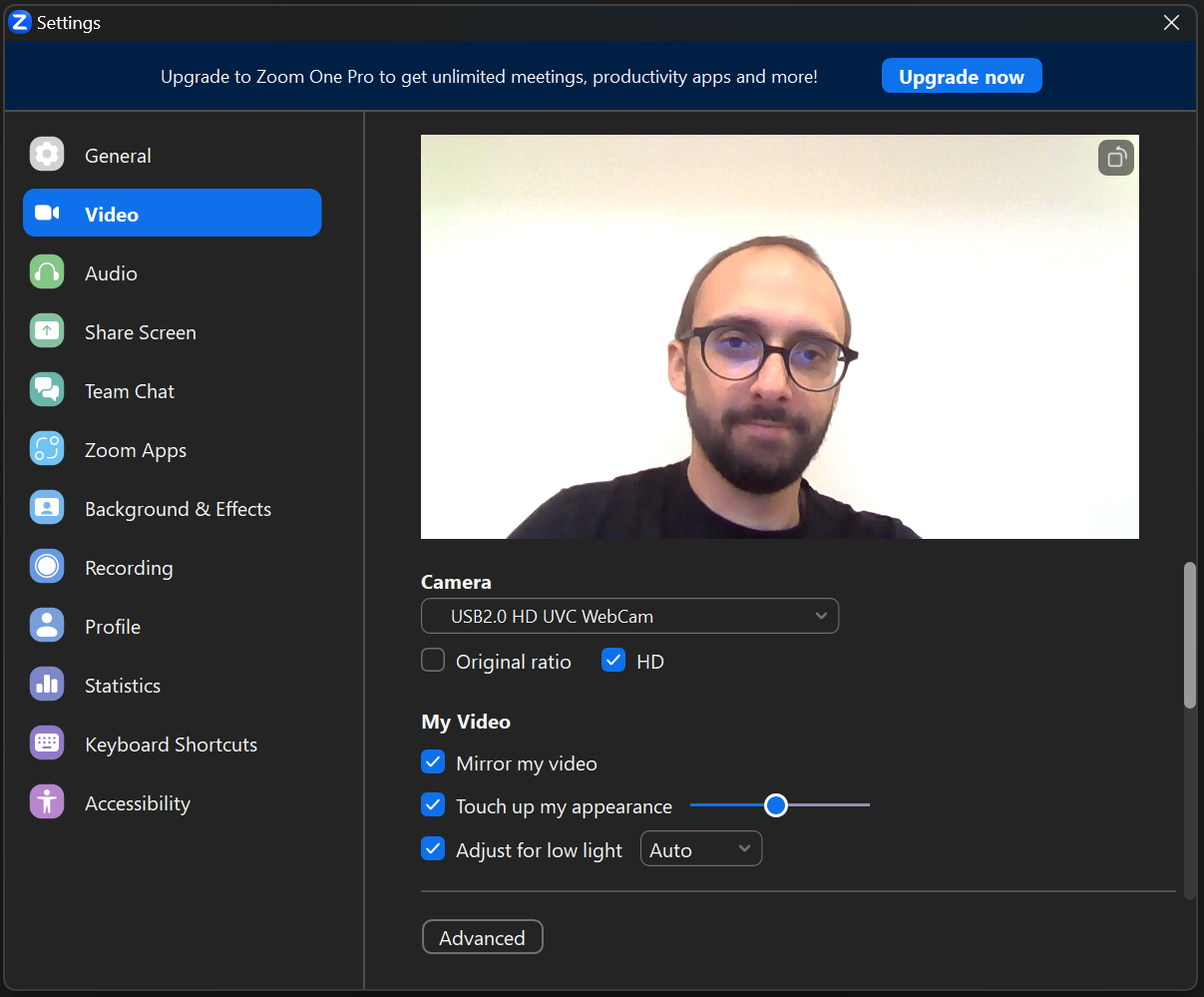Open the Camera device dropdown
This screenshot has width=1204, height=997.
tap(630, 616)
